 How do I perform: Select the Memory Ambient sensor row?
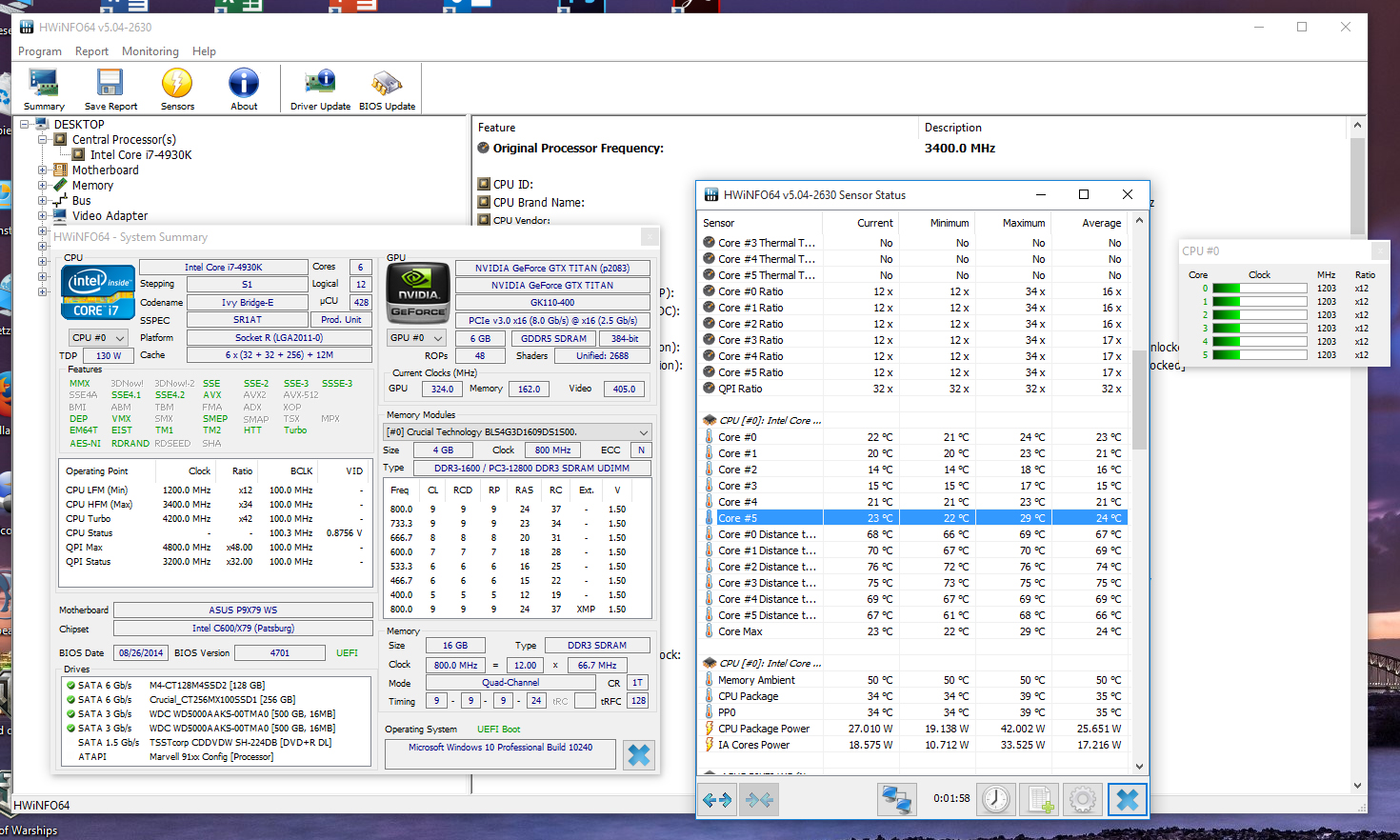point(914,680)
